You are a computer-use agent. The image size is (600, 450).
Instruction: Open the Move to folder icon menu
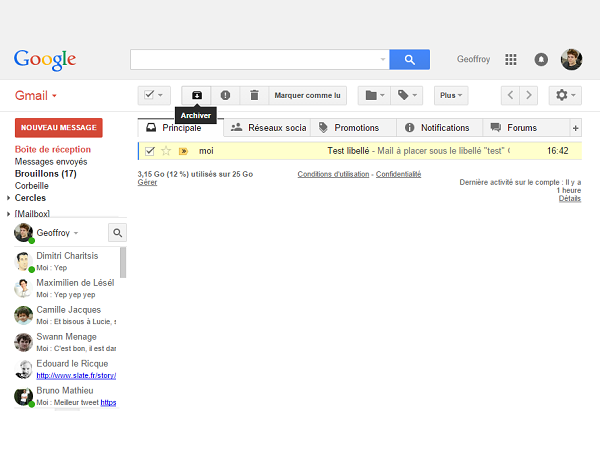(x=374, y=95)
